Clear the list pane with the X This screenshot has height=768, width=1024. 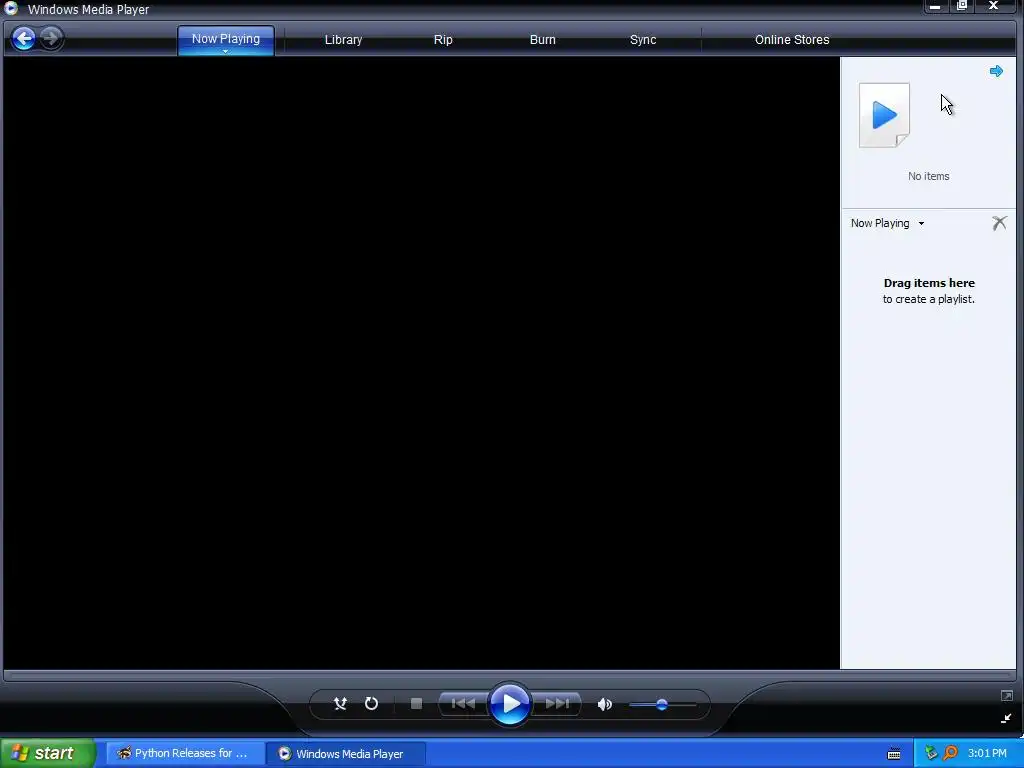999,223
